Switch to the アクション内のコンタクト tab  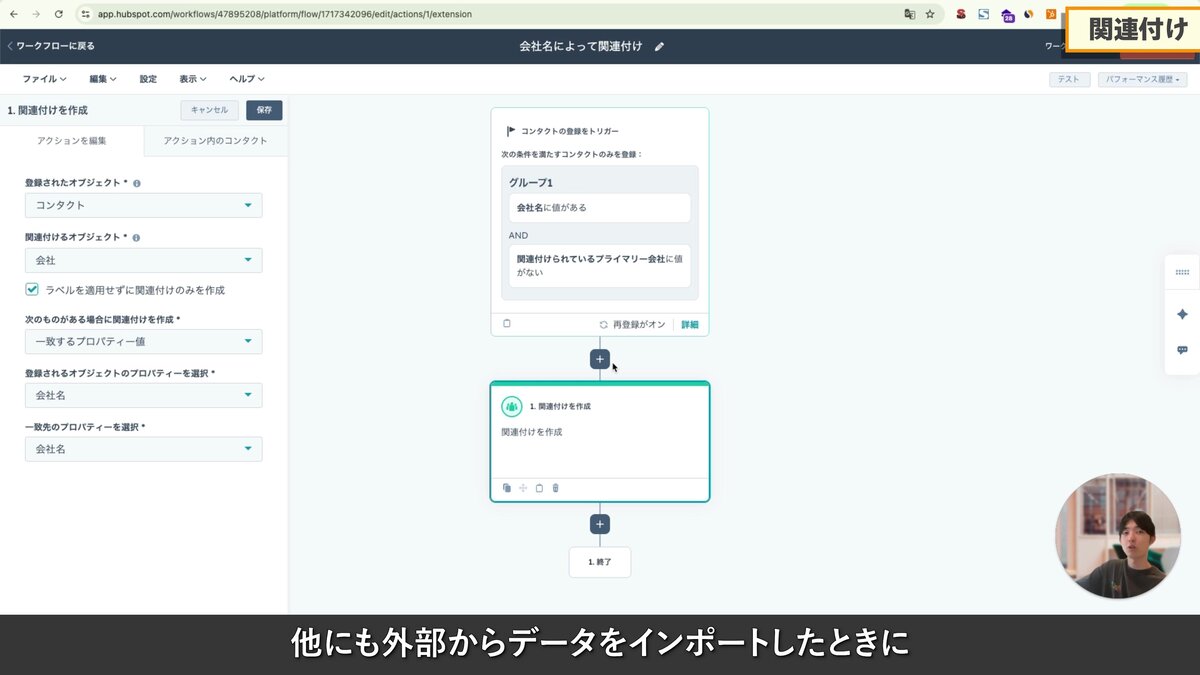[x=215, y=140]
